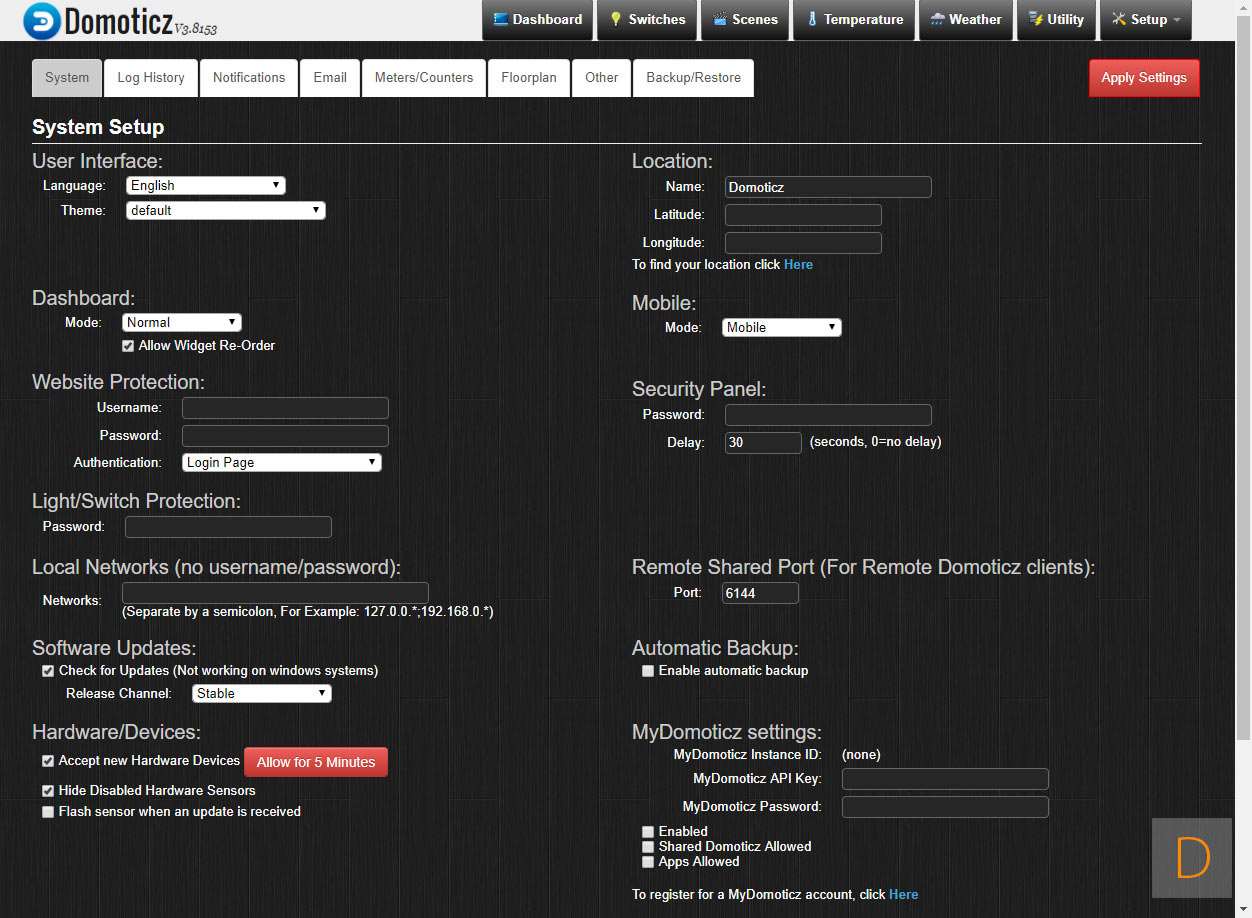This screenshot has height=918, width=1252.
Task: Open the Backup/Restore tab
Action: click(x=693, y=77)
